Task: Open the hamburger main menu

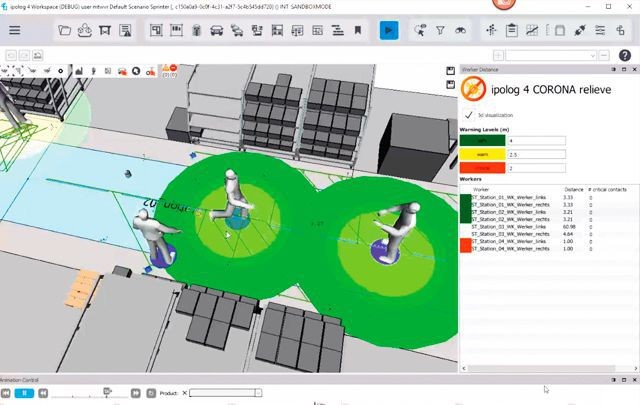Action: click(x=15, y=30)
